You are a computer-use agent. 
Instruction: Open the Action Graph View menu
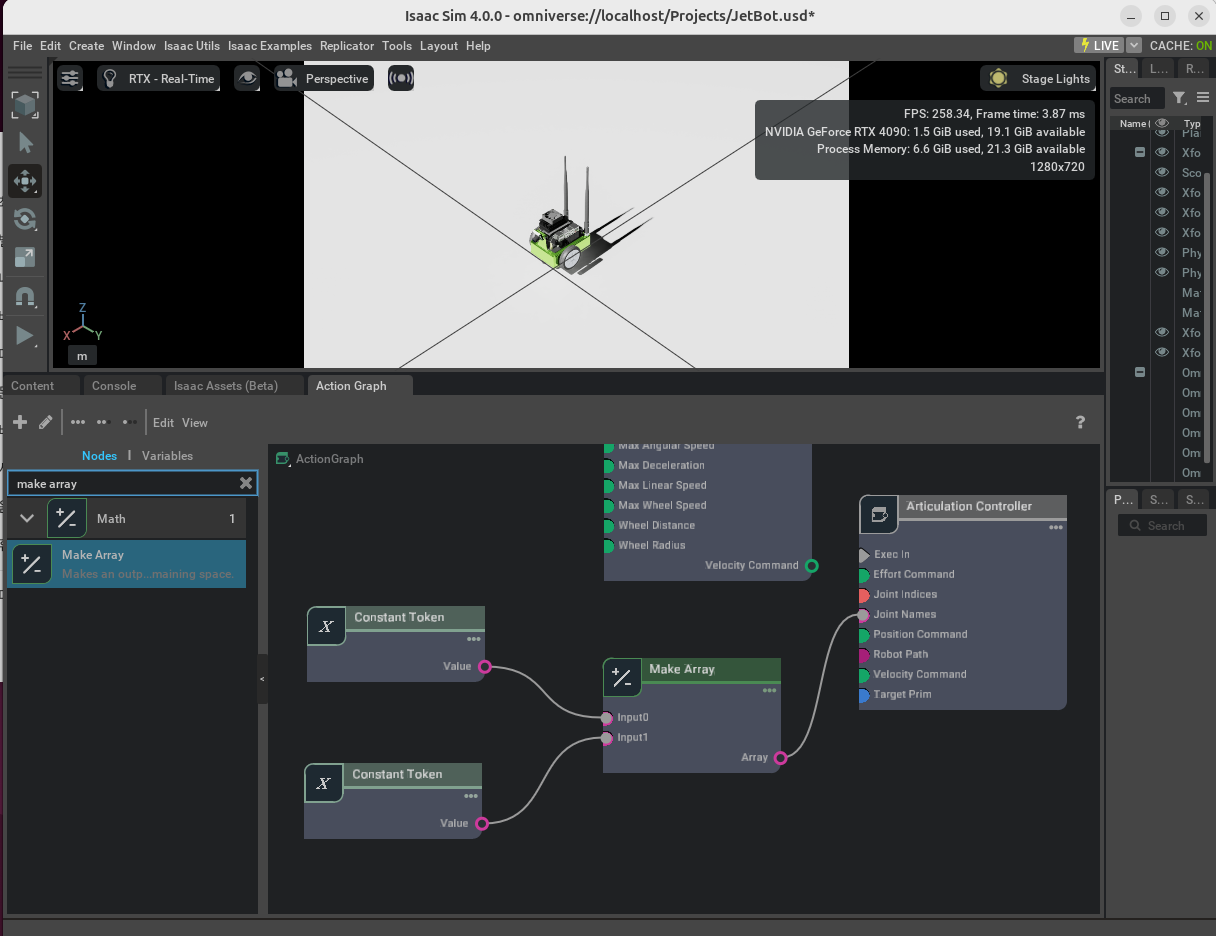[195, 423]
